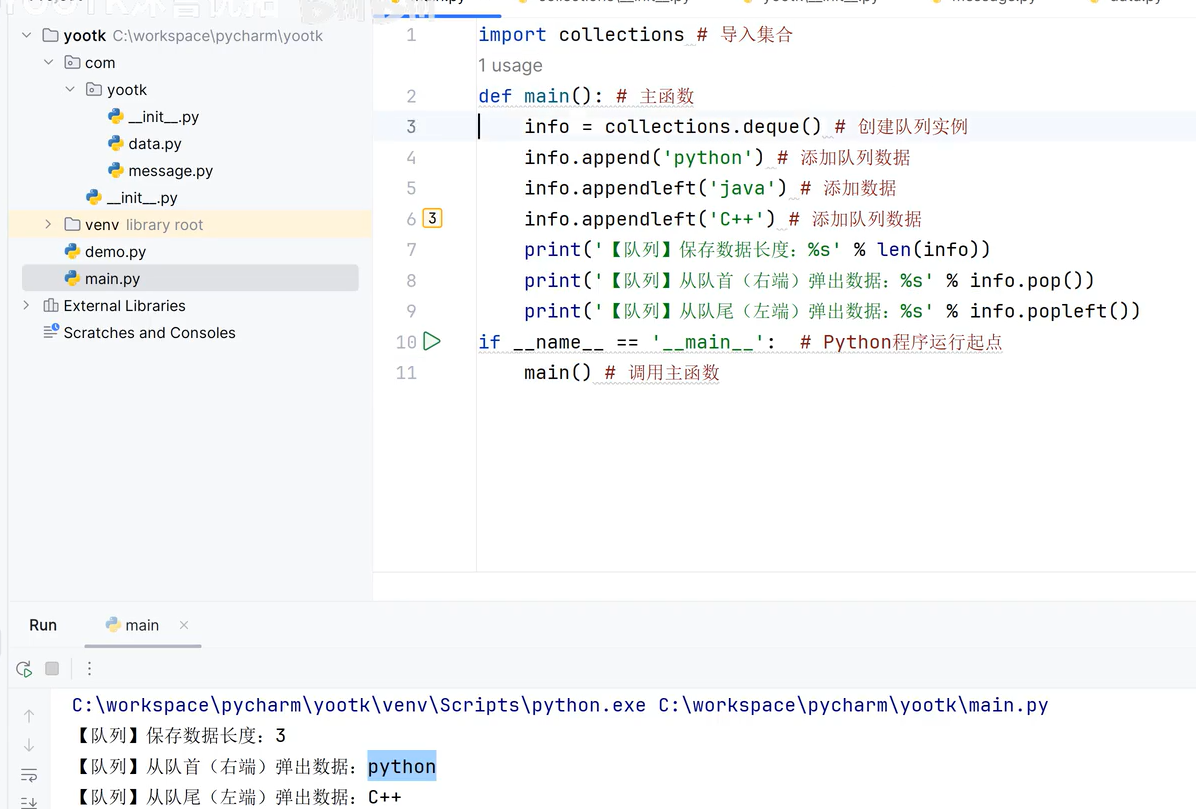Select __init__.py inside yootk package
This screenshot has height=809, width=1196.
163,117
